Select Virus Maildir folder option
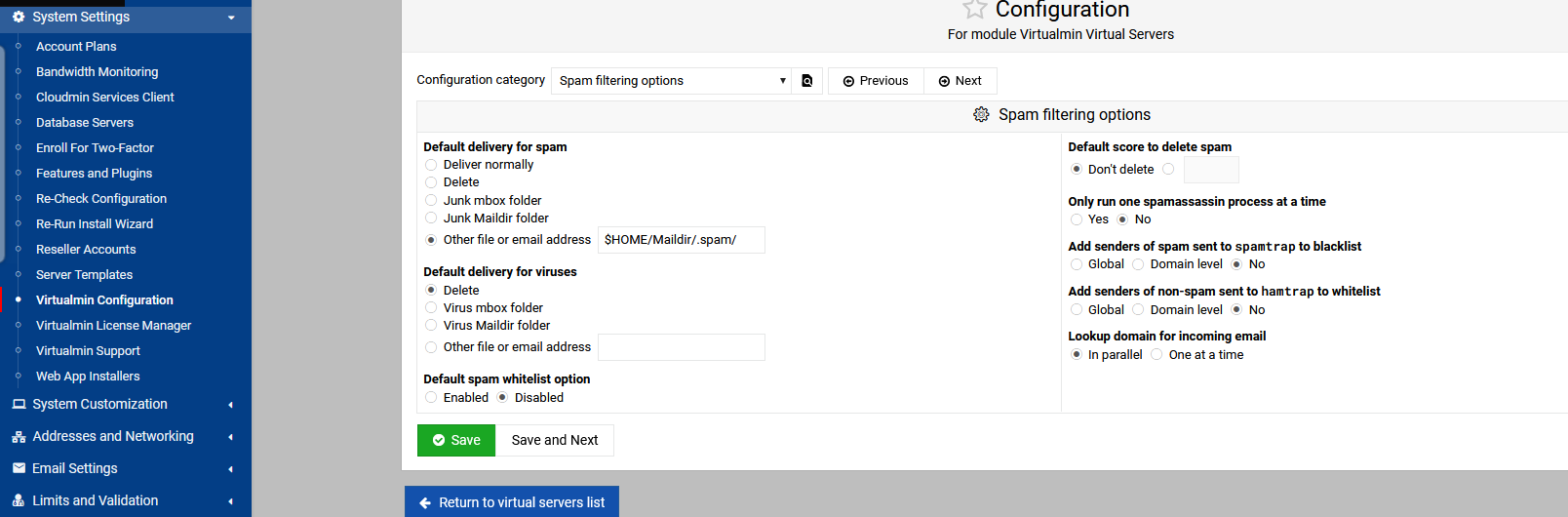This screenshot has width=1568, height=517. point(431,326)
